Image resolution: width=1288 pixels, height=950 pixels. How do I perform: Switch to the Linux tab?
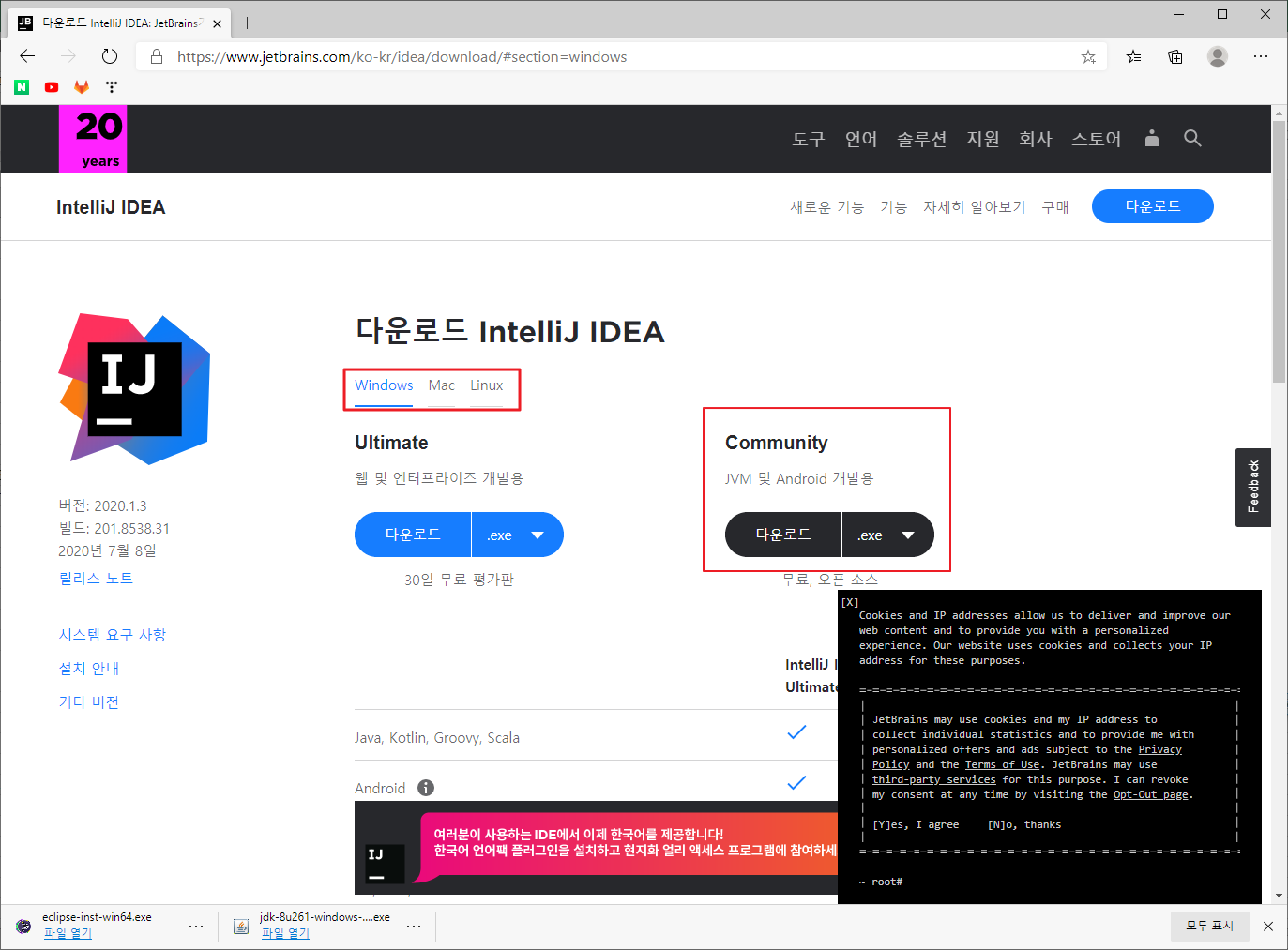pos(487,385)
